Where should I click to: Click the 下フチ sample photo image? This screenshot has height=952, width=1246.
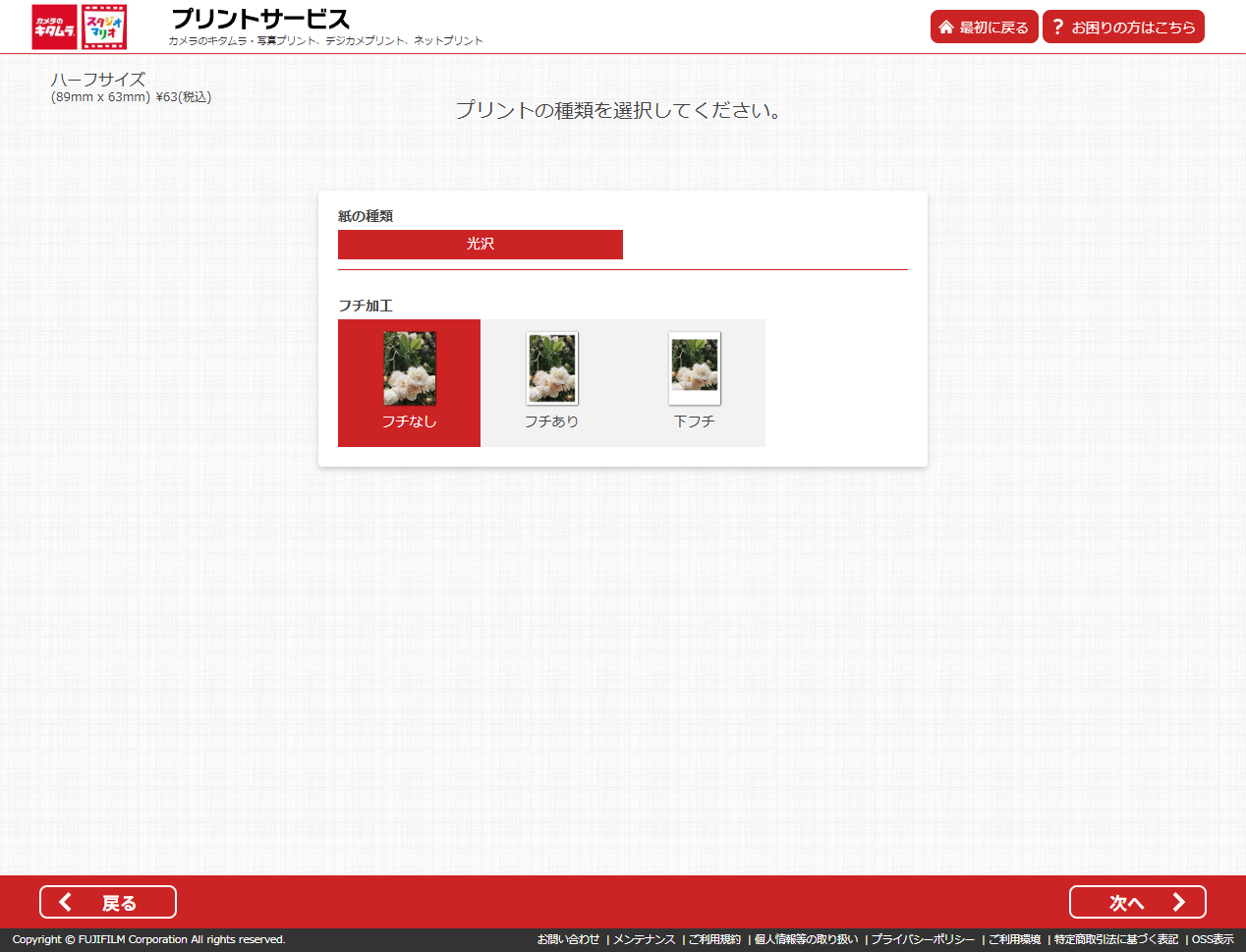[694, 367]
